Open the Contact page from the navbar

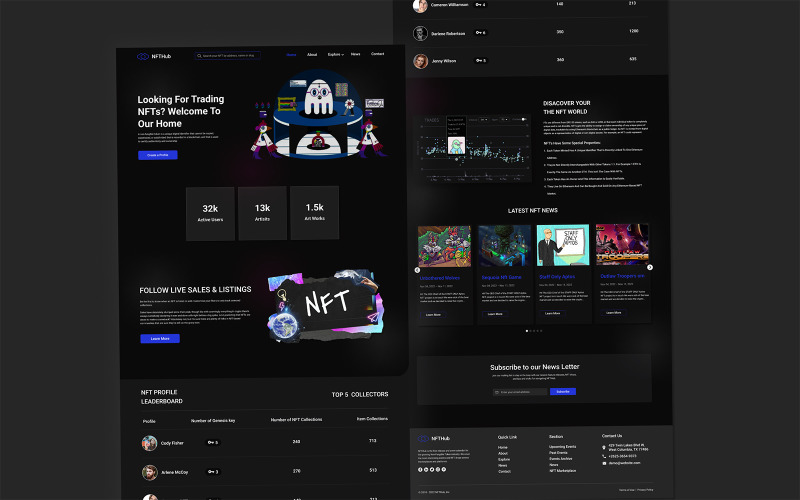point(377,54)
